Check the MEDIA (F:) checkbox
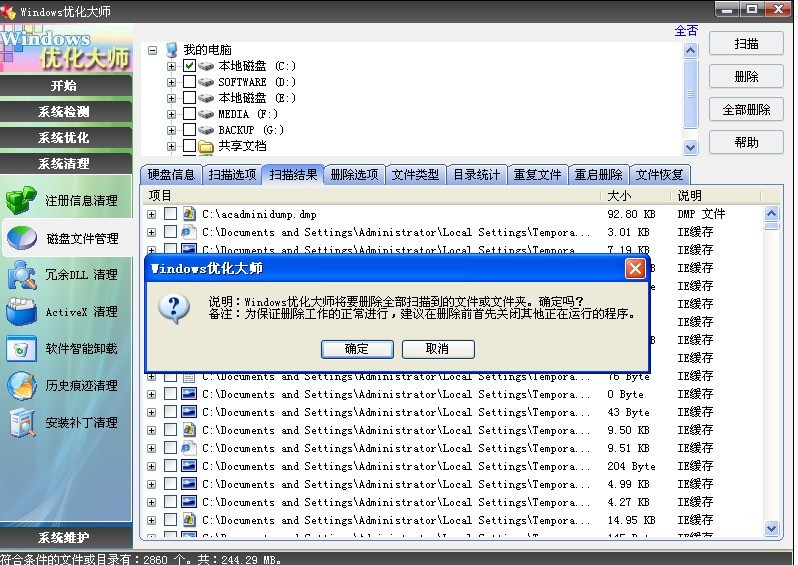The width and height of the screenshot is (798, 565). tap(189, 114)
